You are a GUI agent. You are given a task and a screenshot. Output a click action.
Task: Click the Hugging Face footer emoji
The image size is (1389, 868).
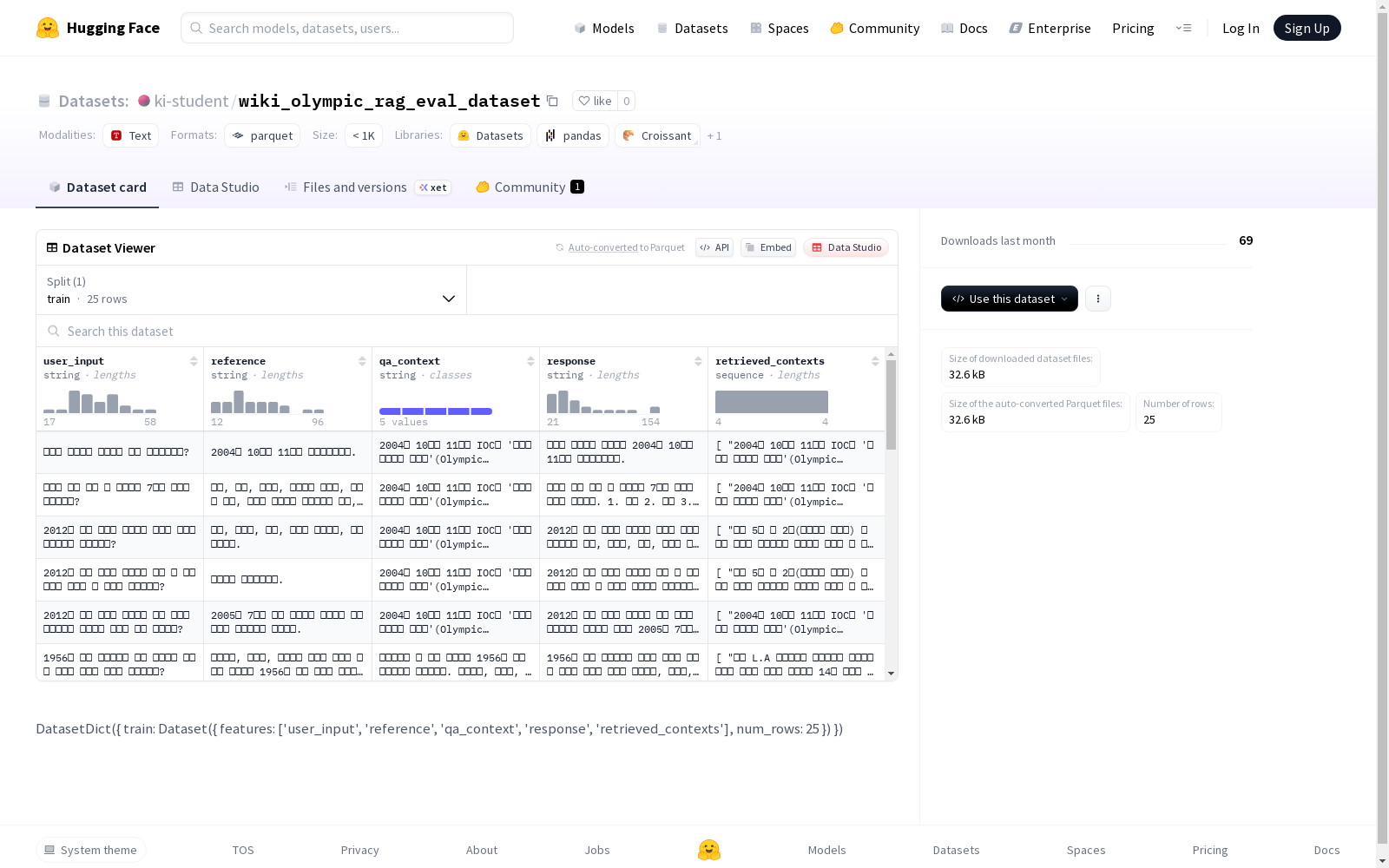709,850
